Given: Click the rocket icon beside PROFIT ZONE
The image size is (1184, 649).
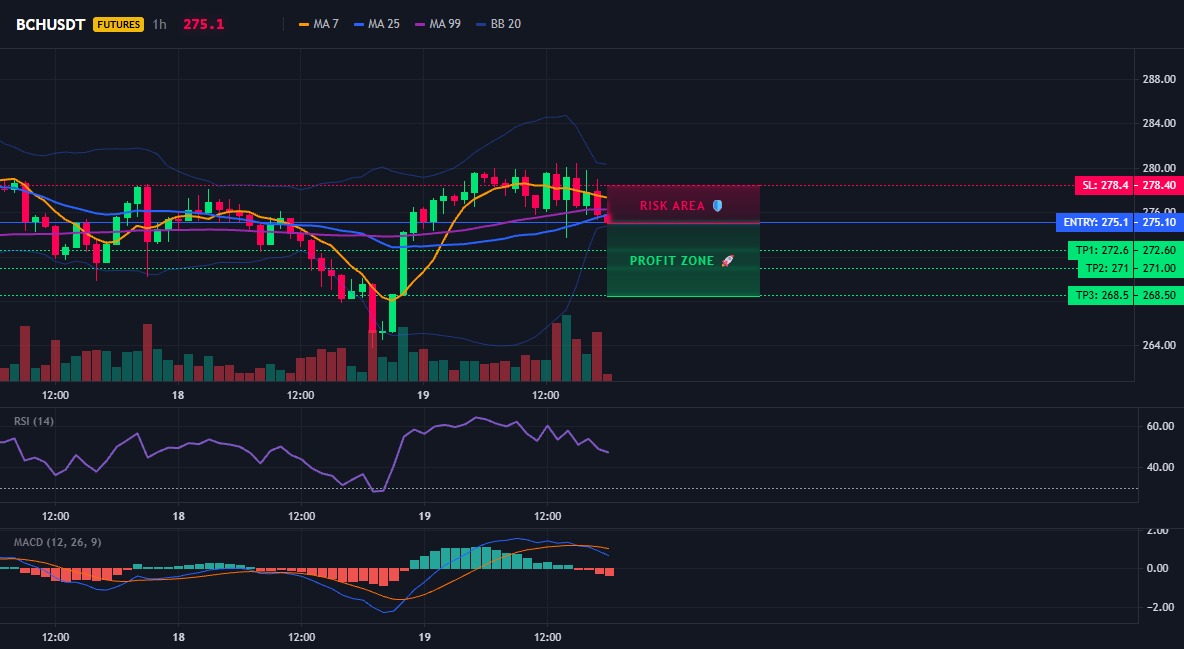Looking at the screenshot, I should [x=727, y=261].
